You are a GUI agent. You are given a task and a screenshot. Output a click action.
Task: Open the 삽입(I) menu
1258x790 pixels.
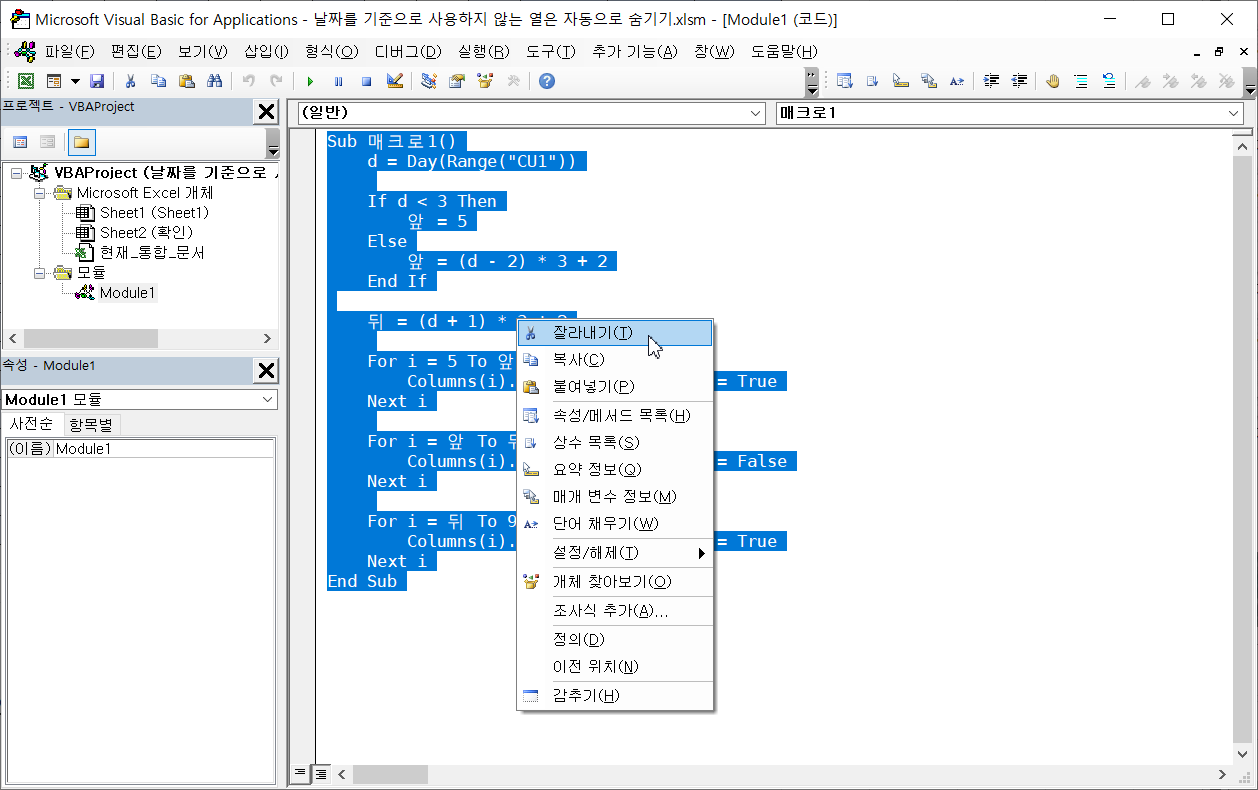click(x=266, y=51)
